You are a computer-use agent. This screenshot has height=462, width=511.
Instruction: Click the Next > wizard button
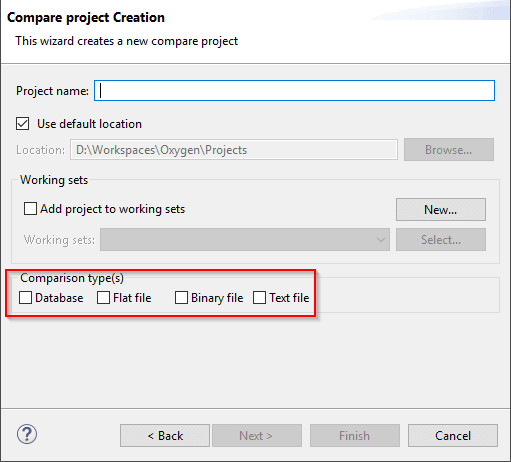pyautogui.click(x=257, y=436)
